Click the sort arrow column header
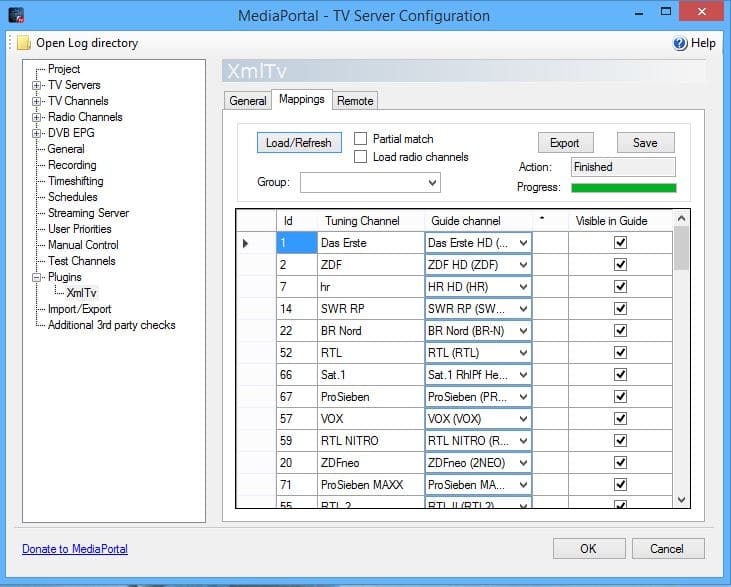This screenshot has width=731, height=587. (542, 218)
